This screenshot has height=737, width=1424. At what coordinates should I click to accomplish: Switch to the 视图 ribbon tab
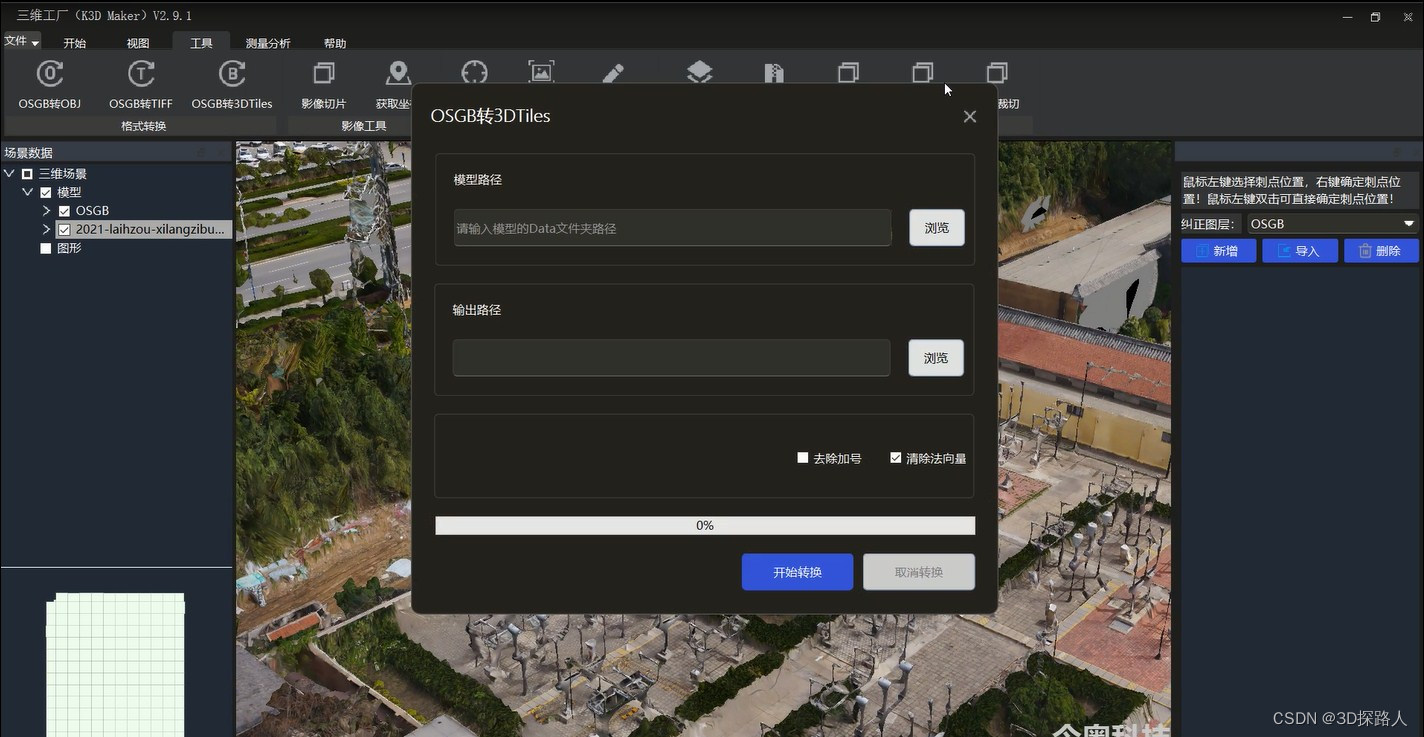[138, 43]
